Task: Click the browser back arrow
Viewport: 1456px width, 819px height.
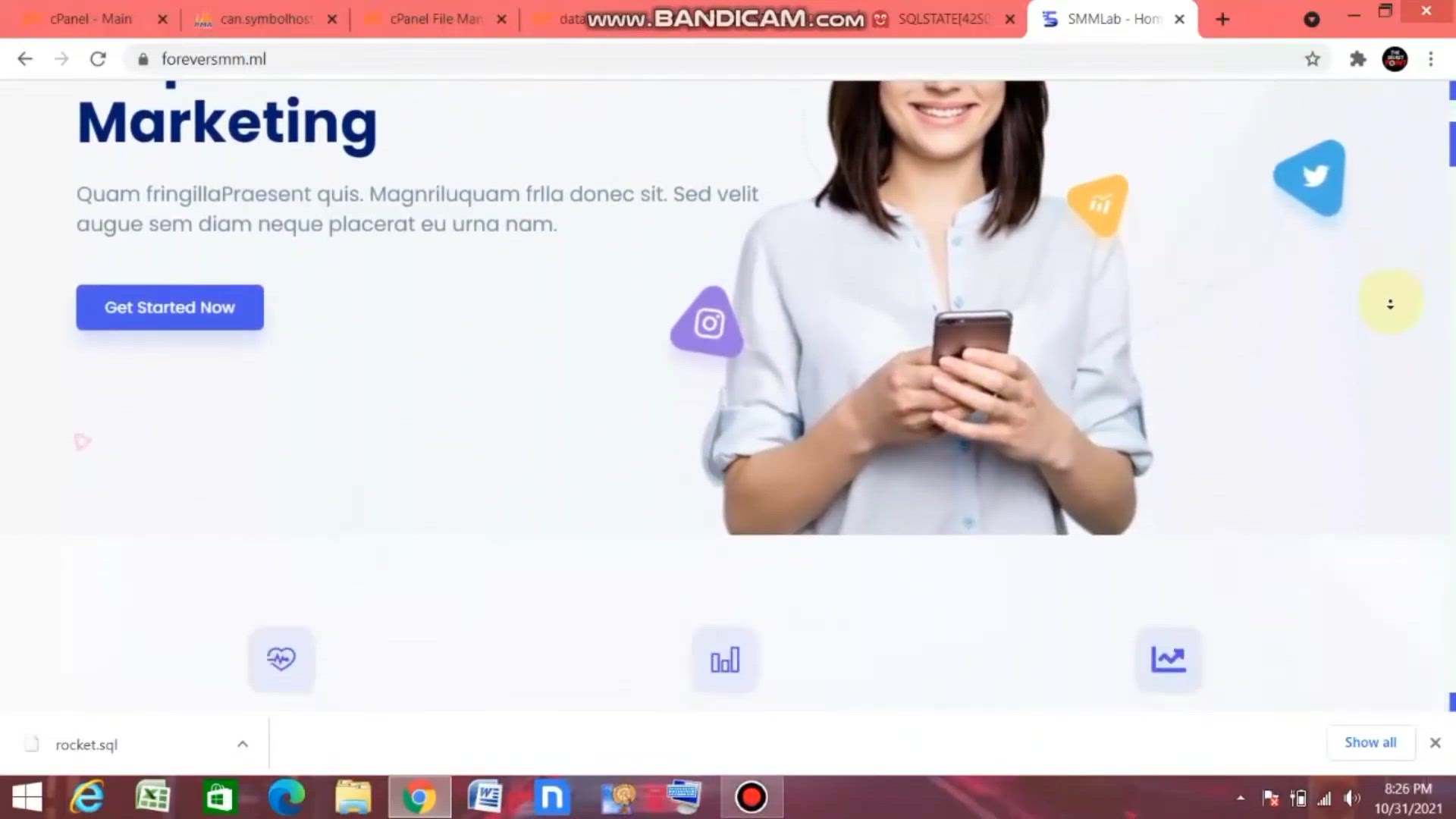Action: click(x=25, y=58)
